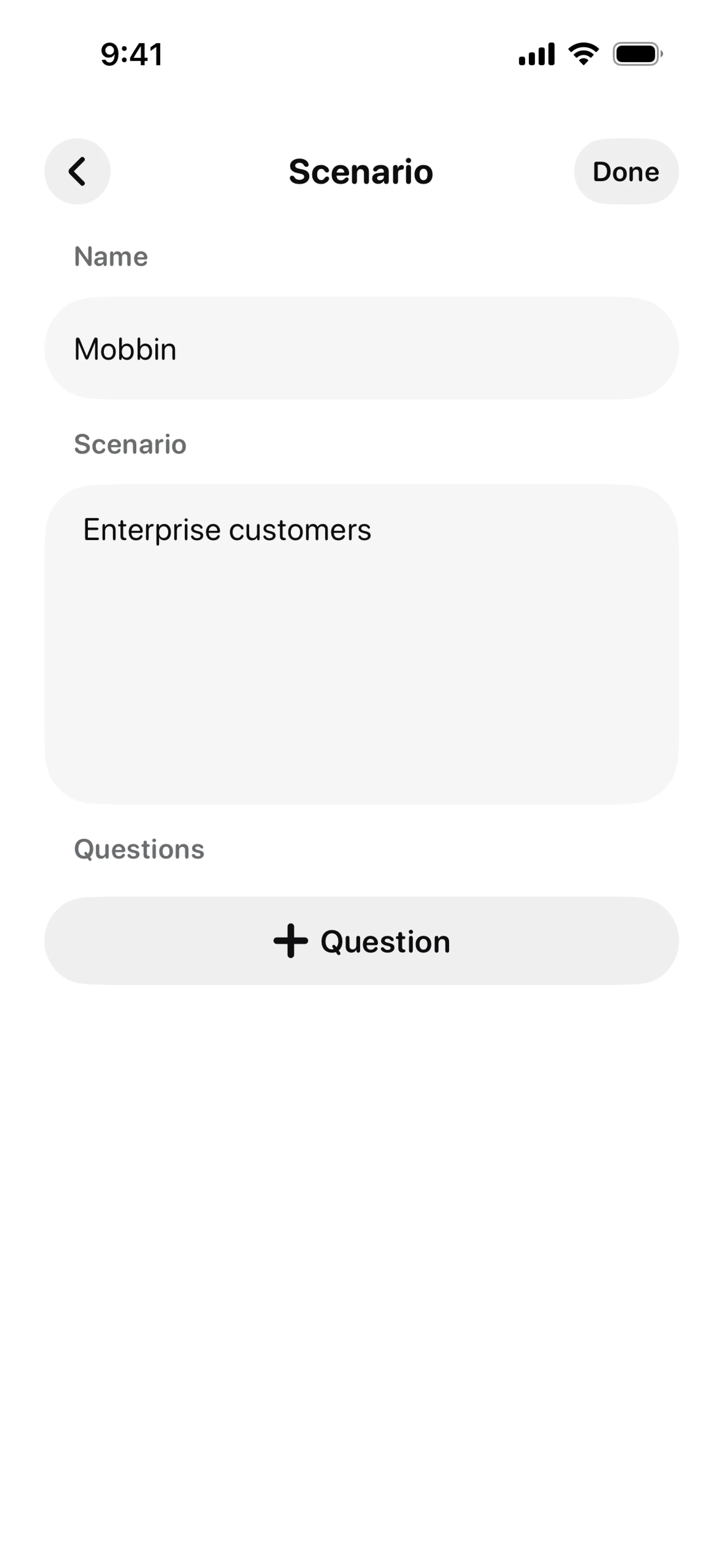Tap the cellular signal bars icon

536,54
